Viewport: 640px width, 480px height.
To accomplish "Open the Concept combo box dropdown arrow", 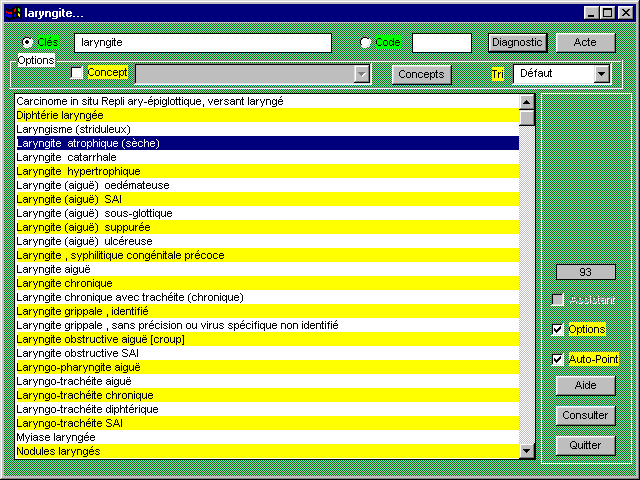I will pos(362,74).
